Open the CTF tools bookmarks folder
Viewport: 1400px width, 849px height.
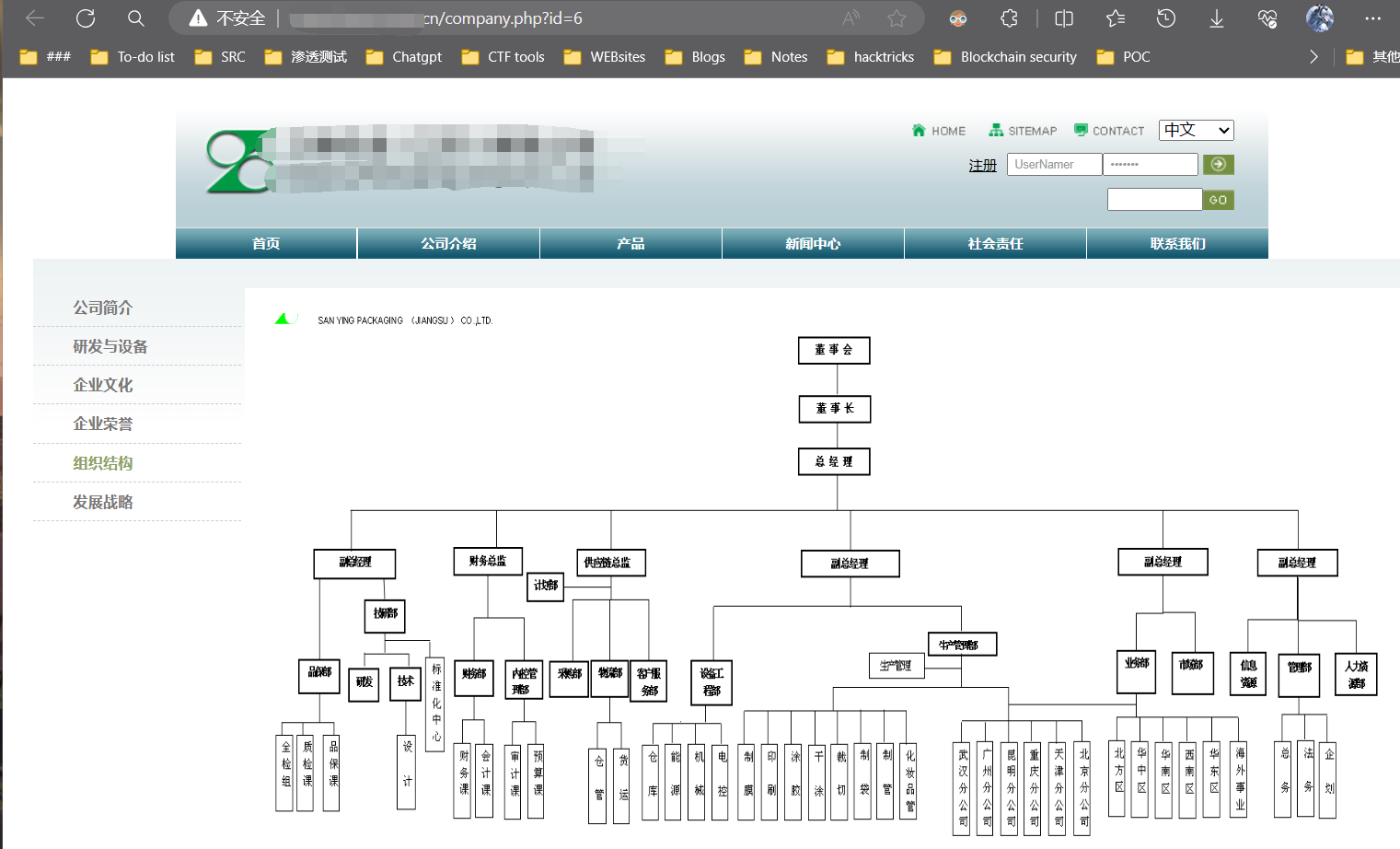click(503, 57)
